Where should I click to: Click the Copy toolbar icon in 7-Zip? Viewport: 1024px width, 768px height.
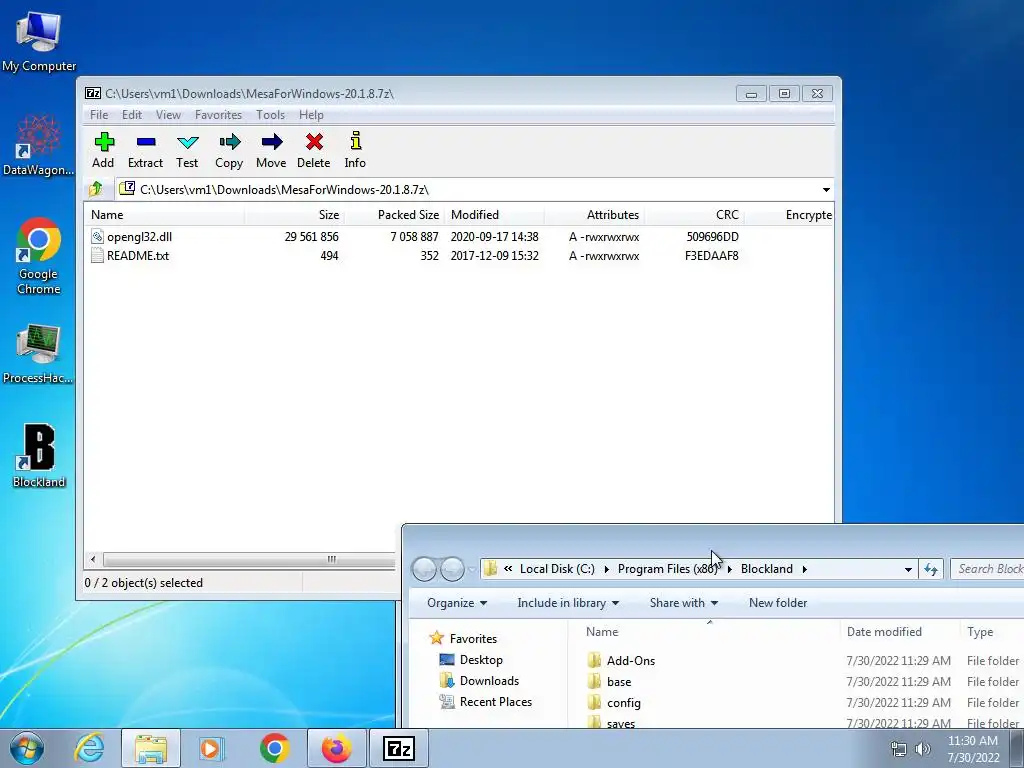(229, 150)
